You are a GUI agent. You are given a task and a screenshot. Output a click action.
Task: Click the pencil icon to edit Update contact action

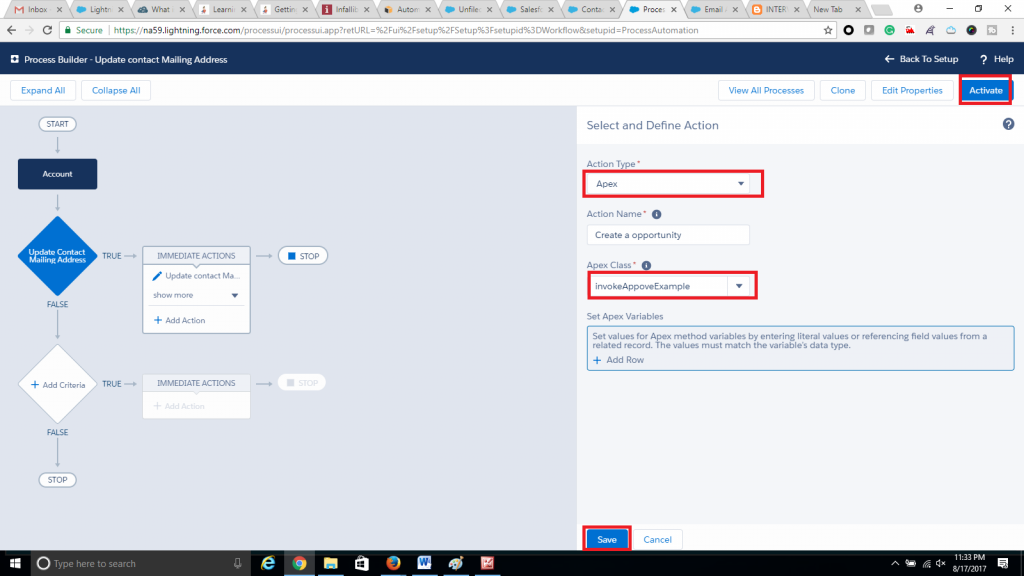point(157,275)
